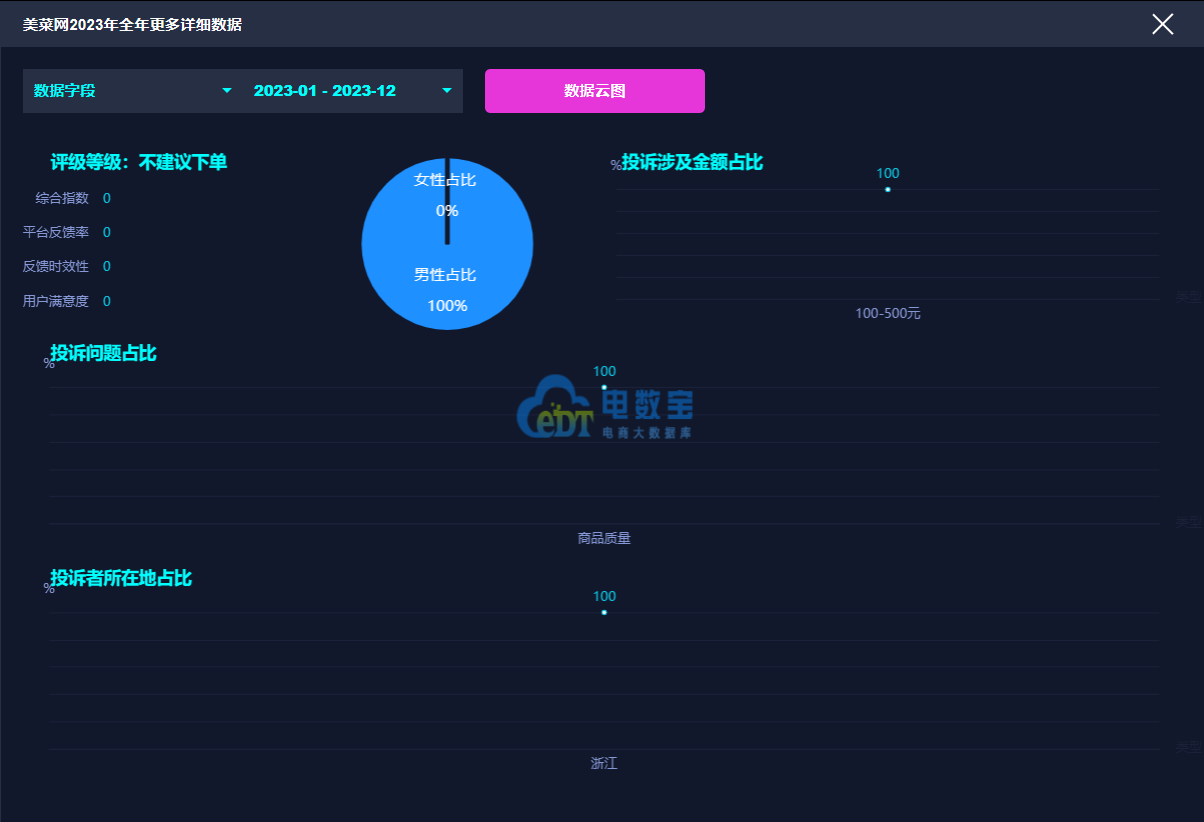Click the 用户满意度 label
Screen dimensions: 1204x822
[56, 301]
